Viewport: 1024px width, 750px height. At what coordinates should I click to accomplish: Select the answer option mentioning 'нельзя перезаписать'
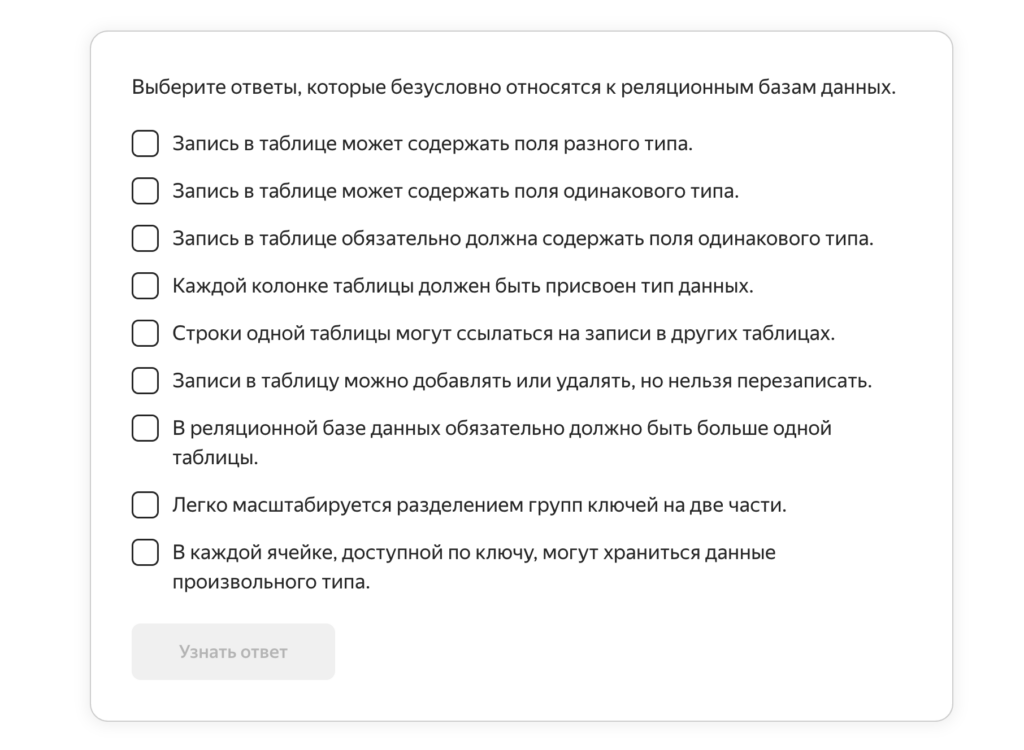(x=143, y=380)
